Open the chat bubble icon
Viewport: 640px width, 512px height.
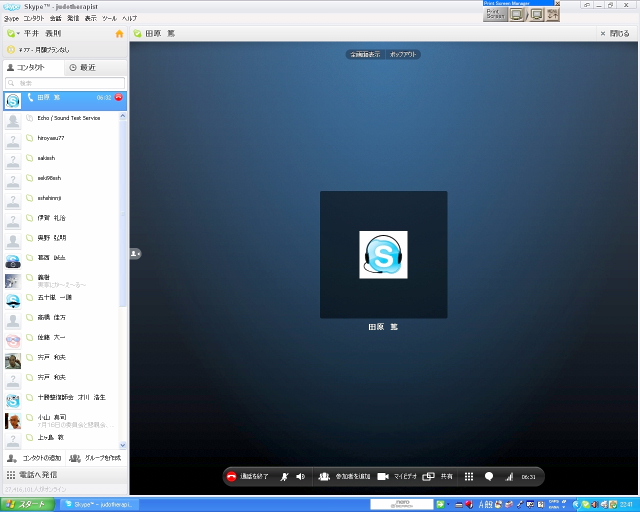(x=489, y=477)
